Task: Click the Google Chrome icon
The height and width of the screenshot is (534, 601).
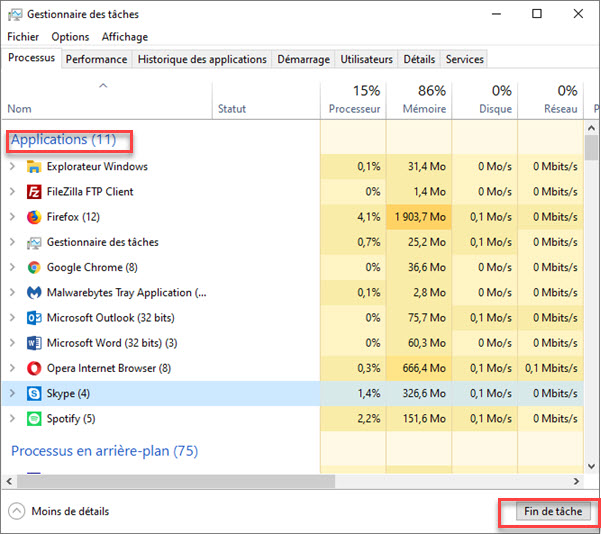Action: [34, 268]
